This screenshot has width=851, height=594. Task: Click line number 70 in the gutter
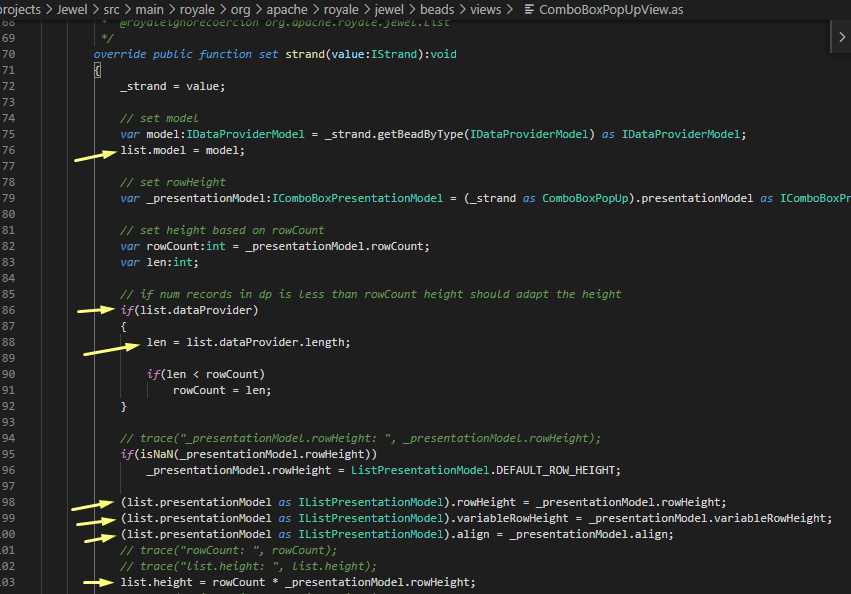(9, 54)
